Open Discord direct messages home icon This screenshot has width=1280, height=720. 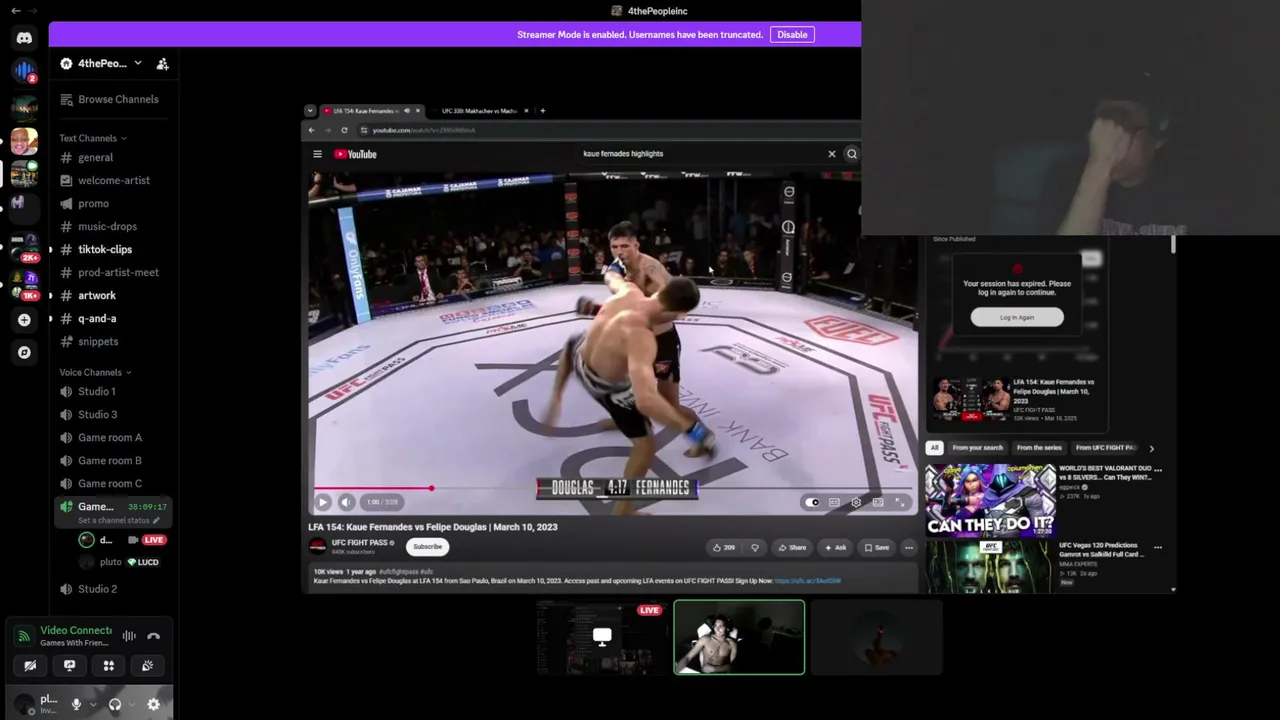pos(24,38)
